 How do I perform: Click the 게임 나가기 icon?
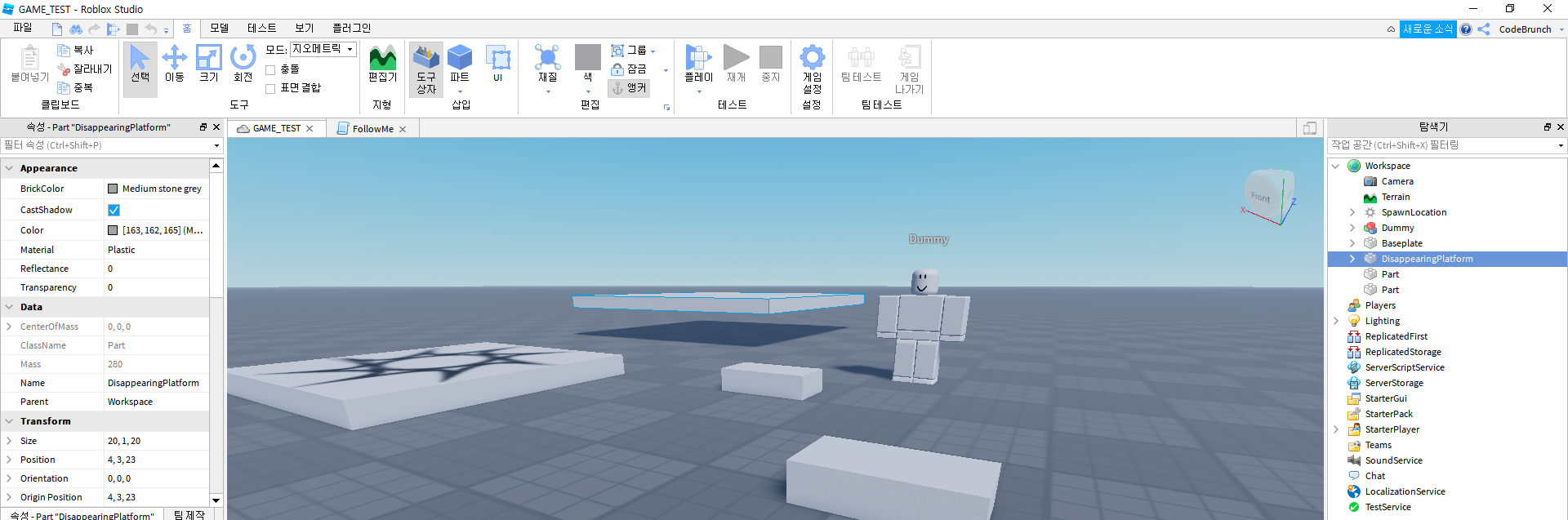point(909,69)
